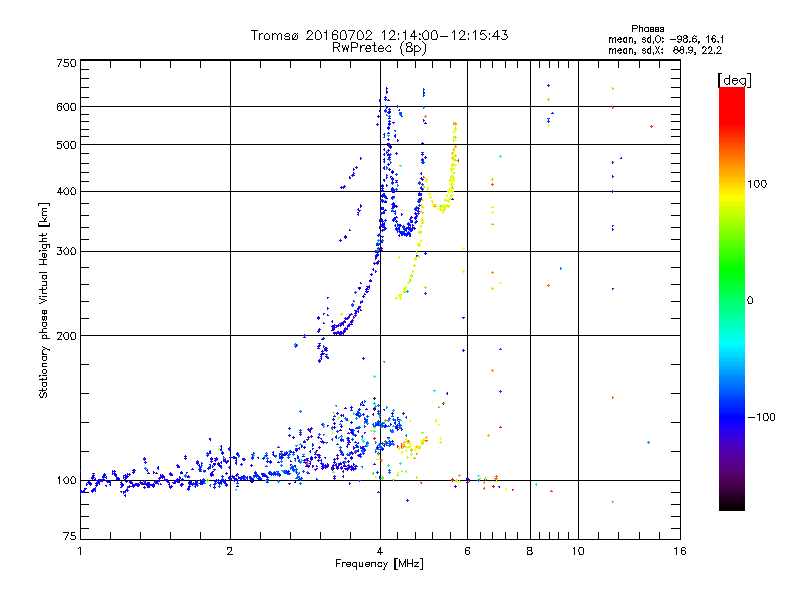Image resolution: width=800 pixels, height=600 pixels.
Task: Click the 'Phases' header label
Action: tap(647, 29)
